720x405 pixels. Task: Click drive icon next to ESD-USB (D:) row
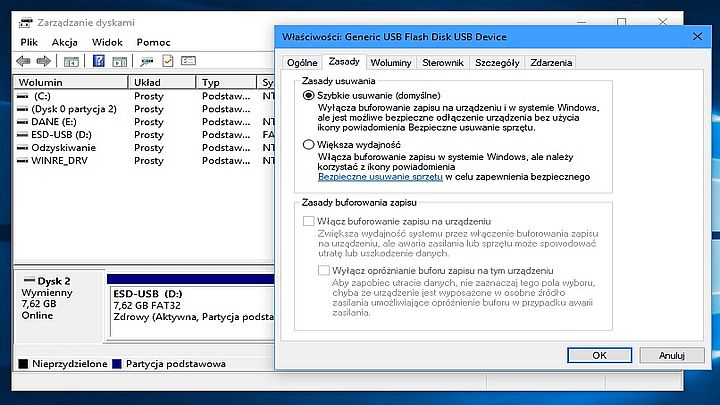[x=22, y=135]
